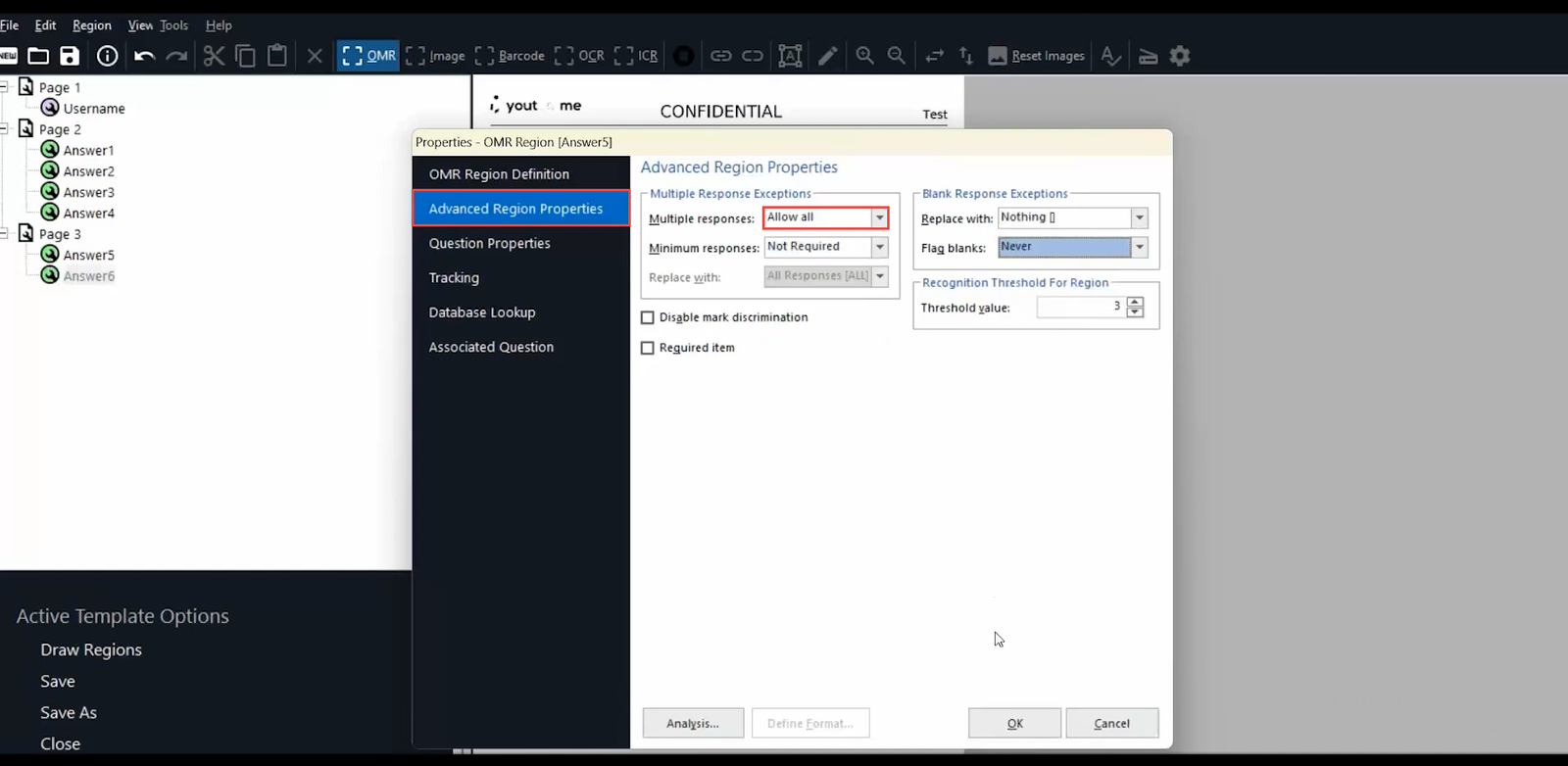Switch to Question Properties tab
Screen dimensions: 1568x766
tap(489, 243)
